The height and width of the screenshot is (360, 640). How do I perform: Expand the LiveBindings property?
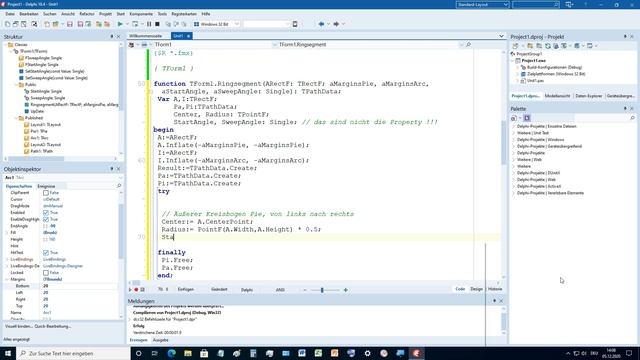coord(7,259)
